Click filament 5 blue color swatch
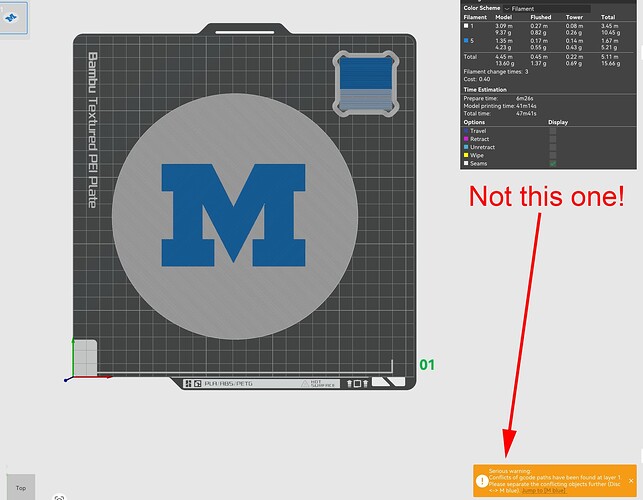This screenshot has width=643, height=500. point(466,41)
